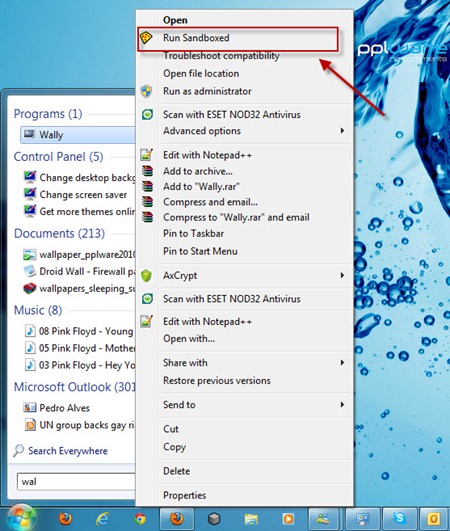Open Properties from the context menu

tap(185, 495)
